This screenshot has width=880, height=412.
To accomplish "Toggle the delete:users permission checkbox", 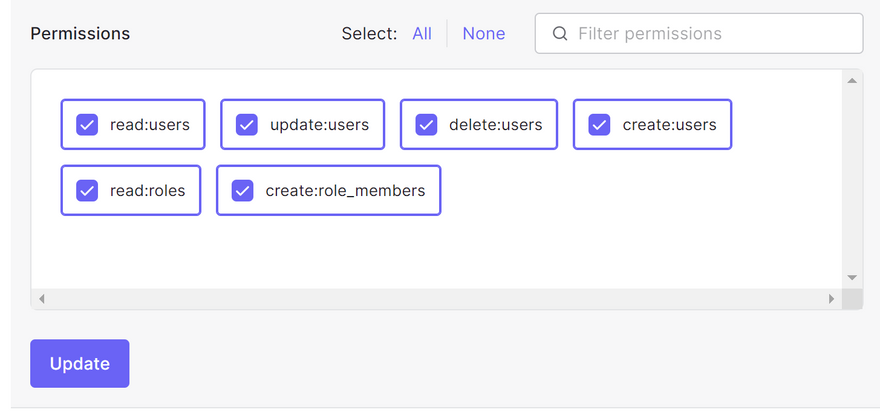I will coord(427,125).
